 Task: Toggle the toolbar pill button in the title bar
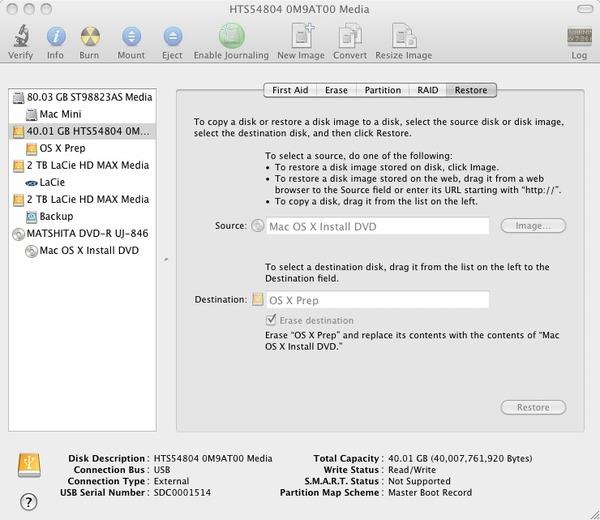tap(585, 9)
